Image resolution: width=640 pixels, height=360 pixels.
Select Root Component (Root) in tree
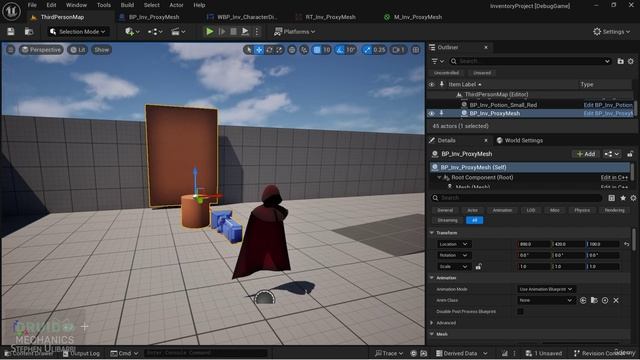(x=482, y=178)
